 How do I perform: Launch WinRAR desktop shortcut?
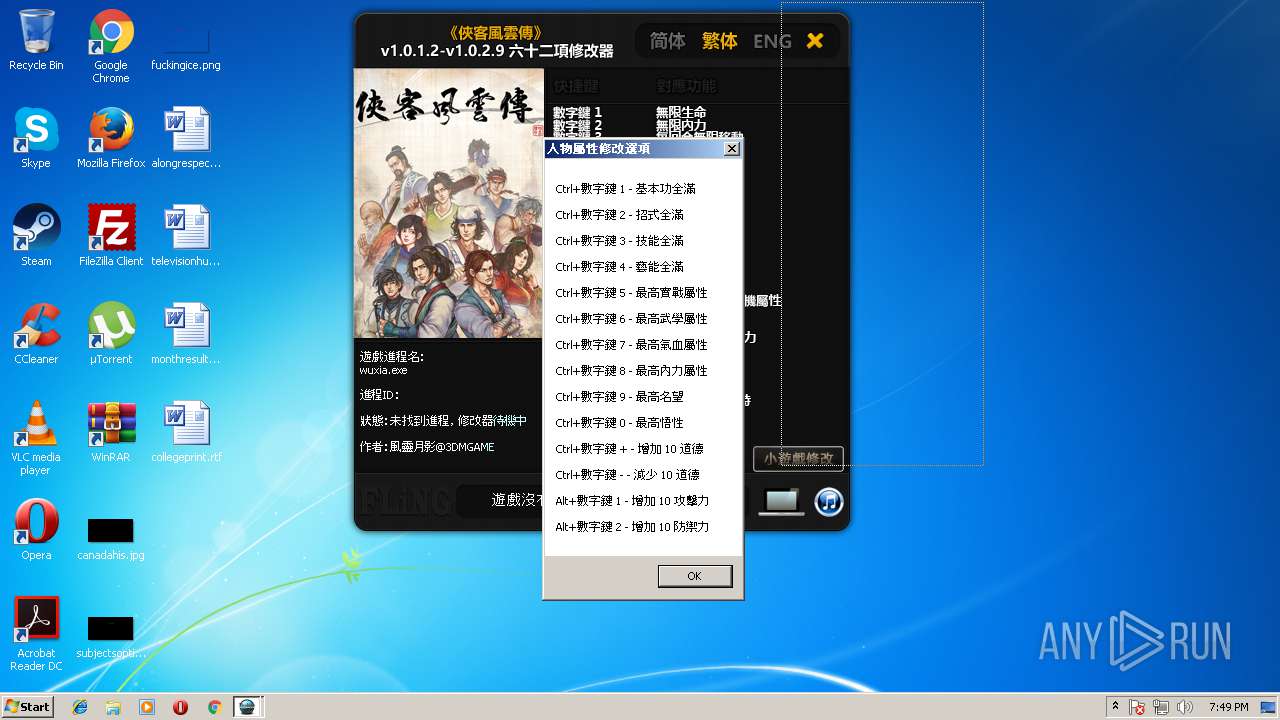[111, 432]
